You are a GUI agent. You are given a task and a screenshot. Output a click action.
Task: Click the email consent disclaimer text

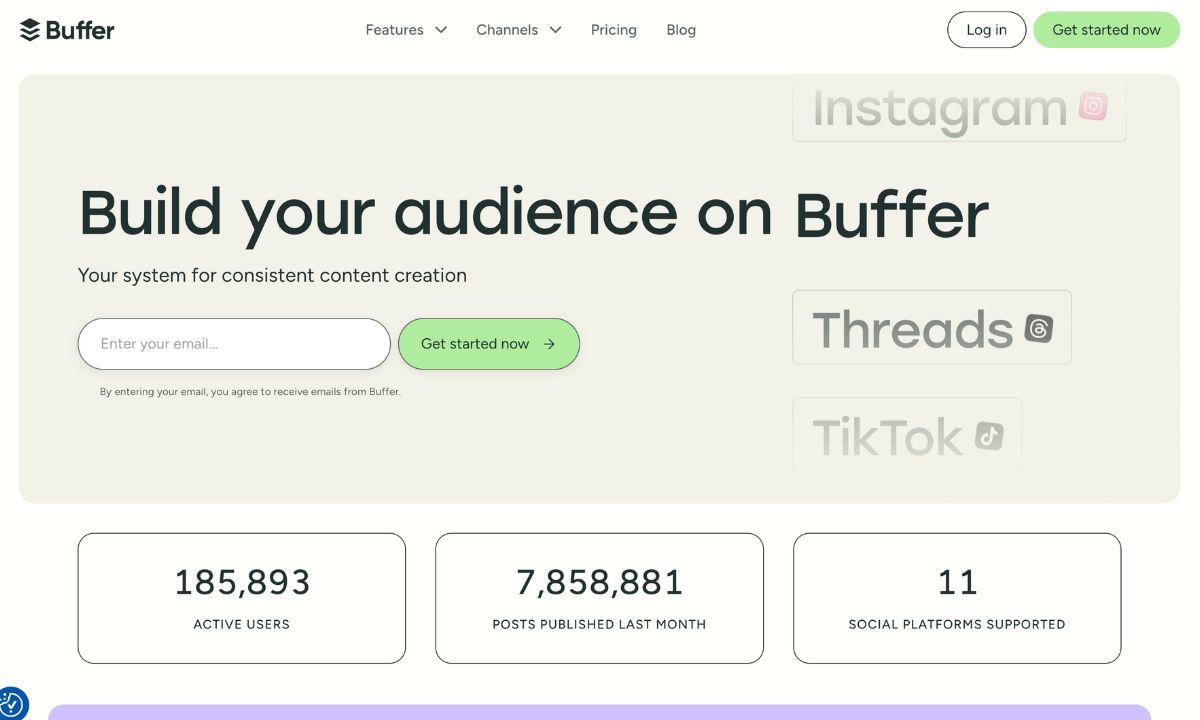[250, 392]
